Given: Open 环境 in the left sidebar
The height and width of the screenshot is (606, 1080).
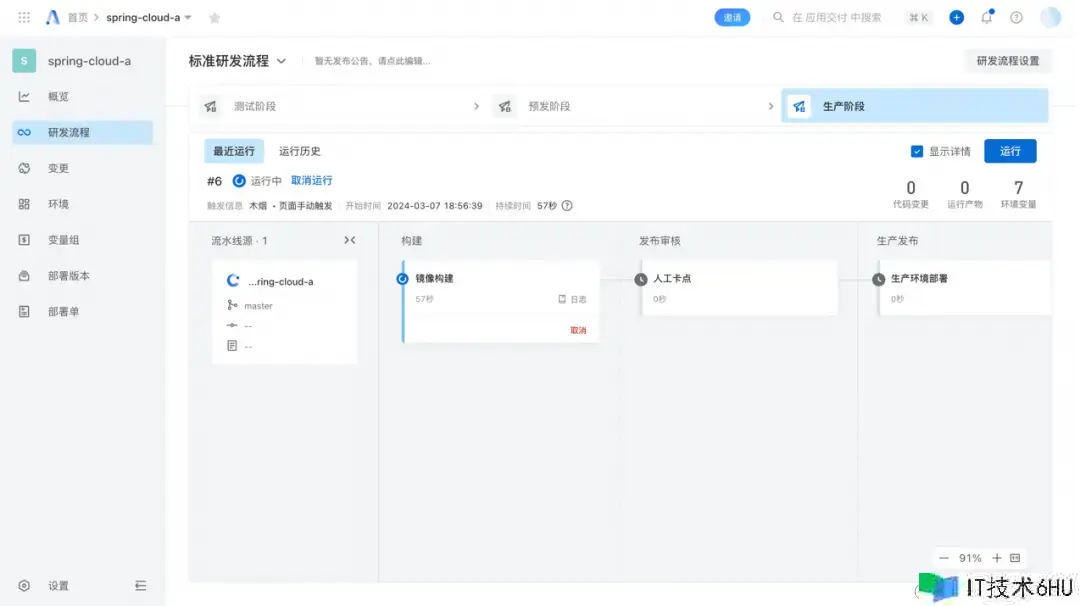Looking at the screenshot, I should click(x=58, y=204).
